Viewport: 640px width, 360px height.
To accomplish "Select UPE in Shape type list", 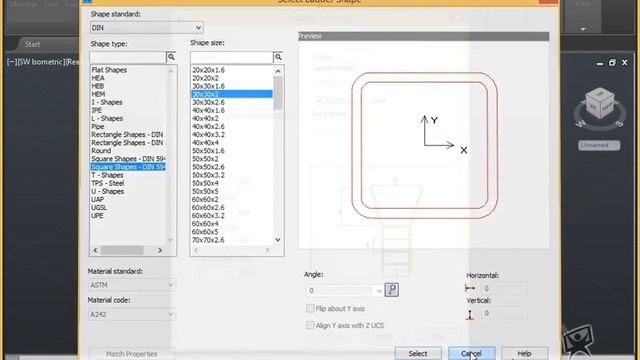I will [x=98, y=216].
